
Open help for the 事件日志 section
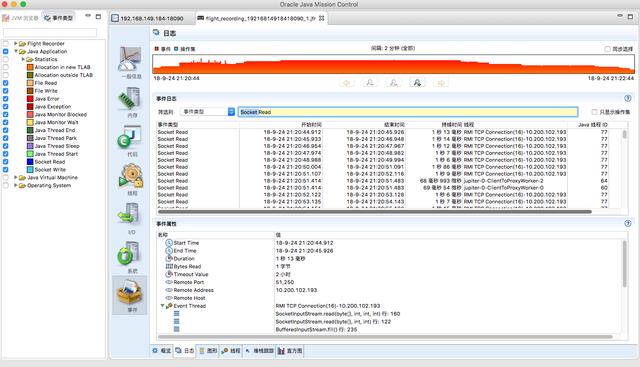(628, 98)
